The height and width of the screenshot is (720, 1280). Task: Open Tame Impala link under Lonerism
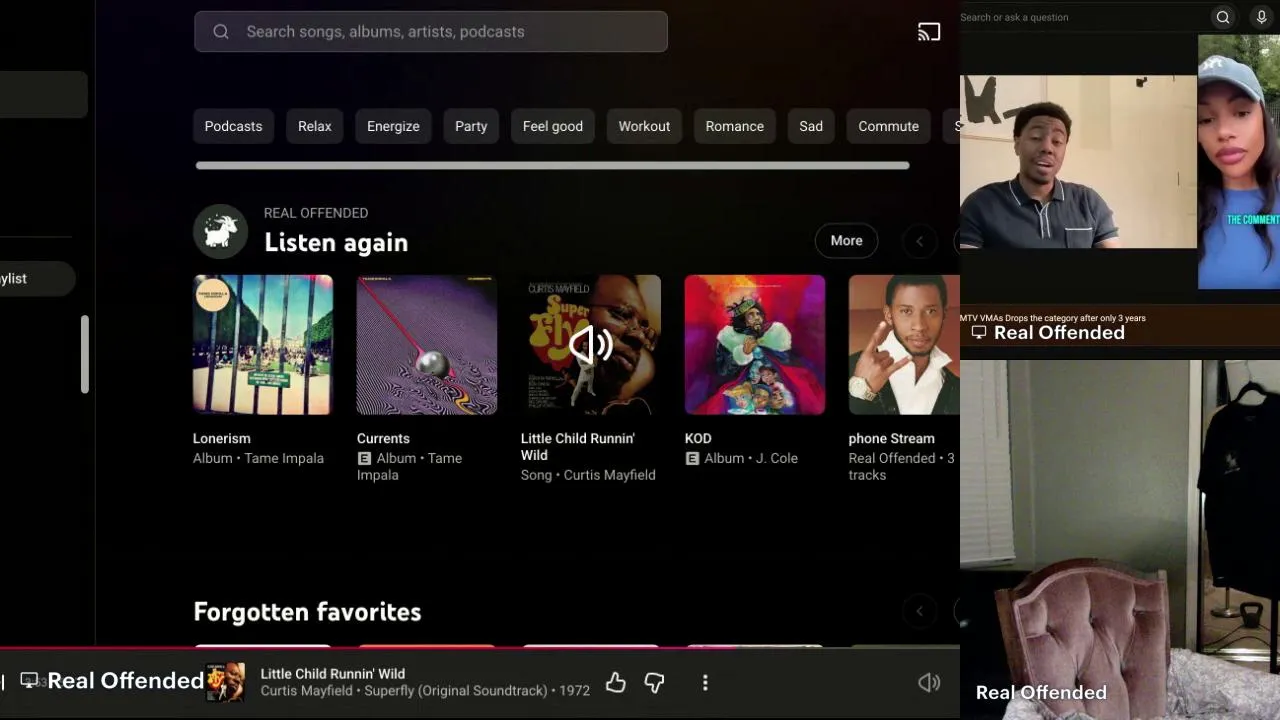[284, 458]
